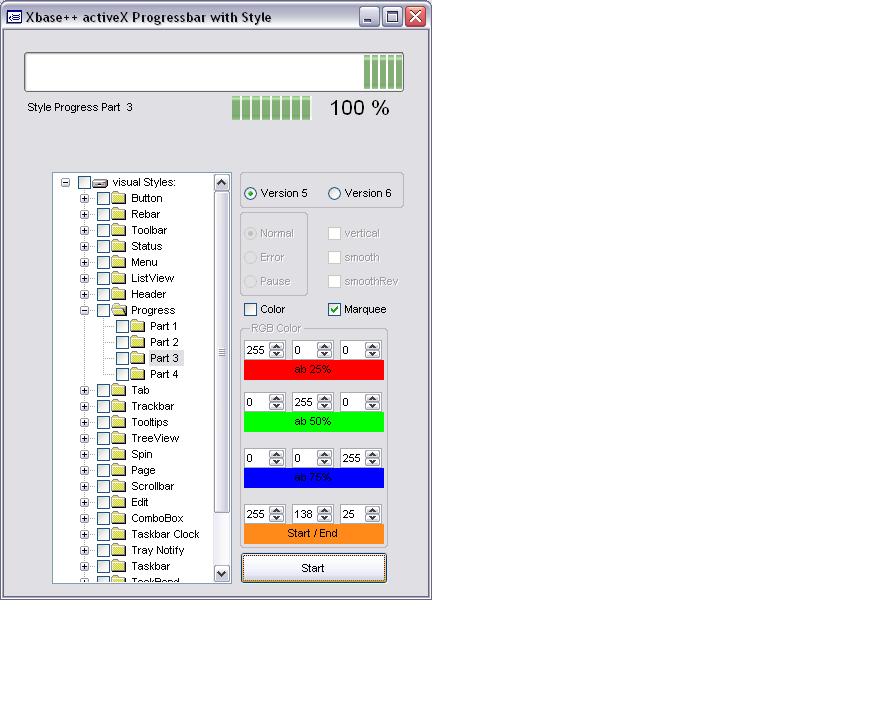896x717 pixels.
Task: Expand the Tray Notify node
Action: click(x=85, y=550)
